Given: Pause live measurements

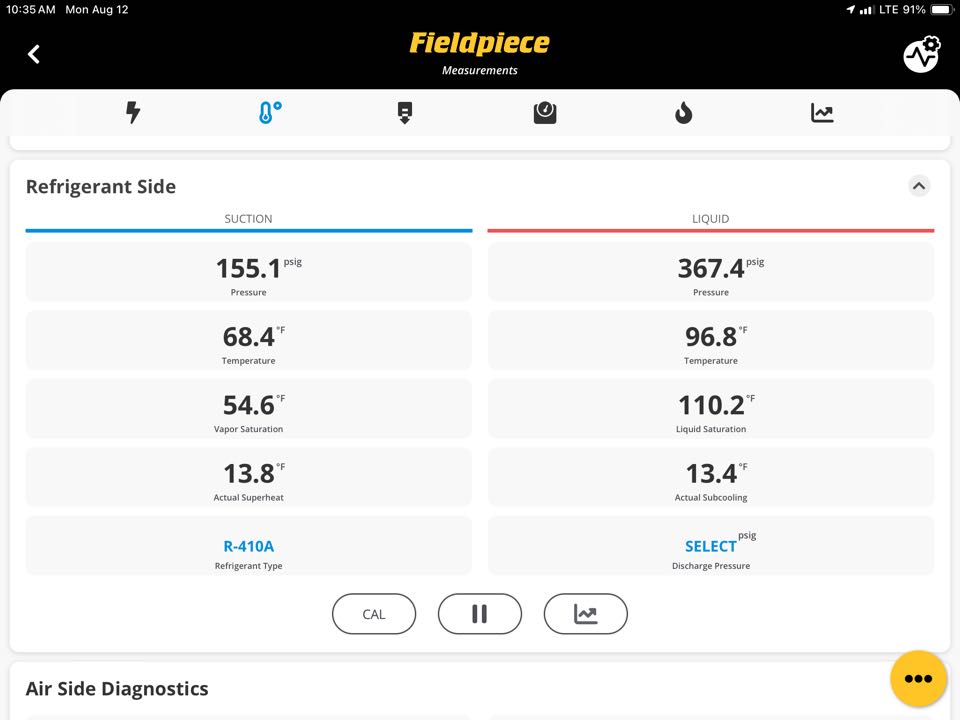Looking at the screenshot, I should pos(480,614).
